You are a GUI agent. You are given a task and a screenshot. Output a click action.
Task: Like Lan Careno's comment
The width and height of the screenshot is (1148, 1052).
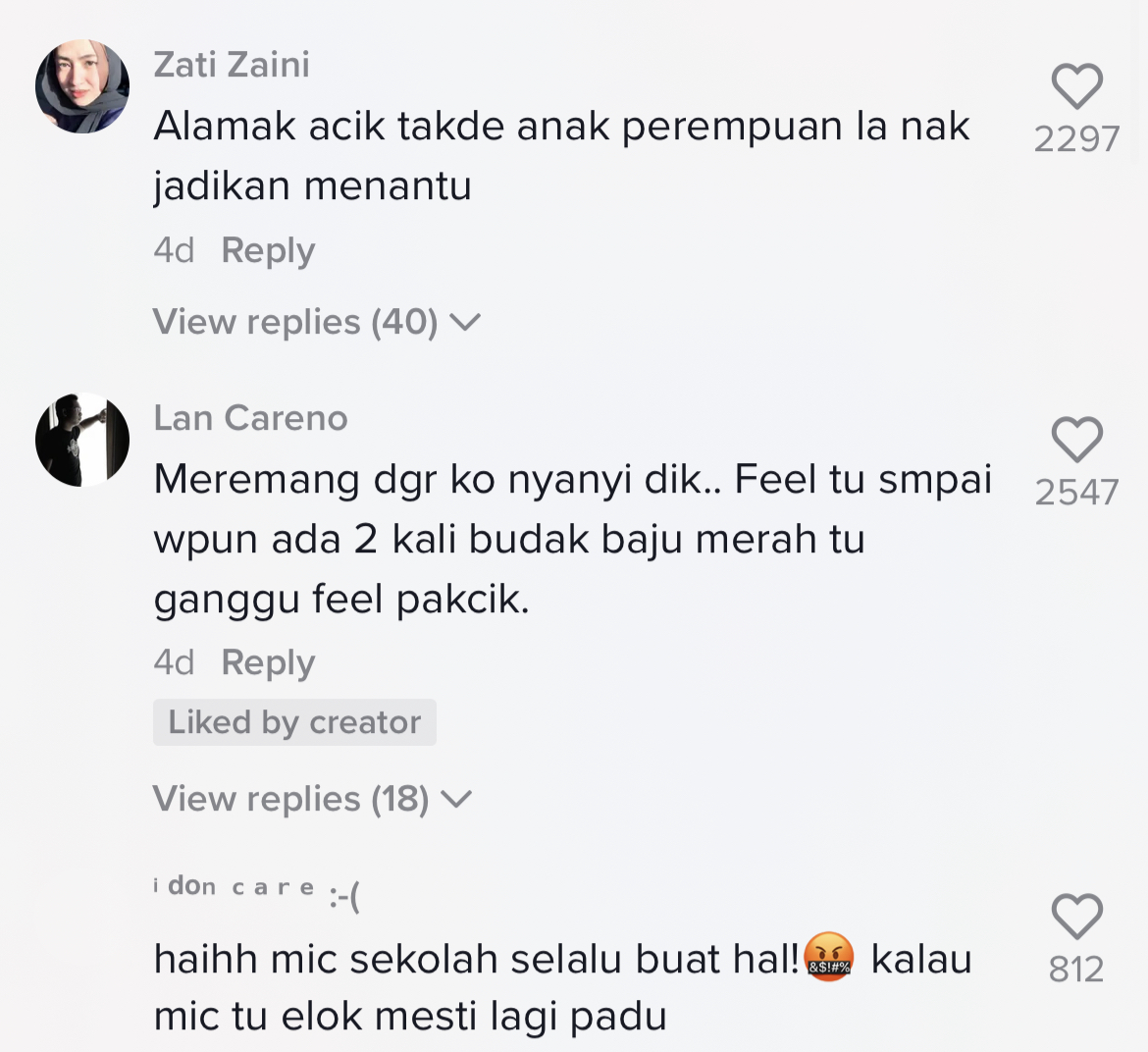pos(1076,439)
